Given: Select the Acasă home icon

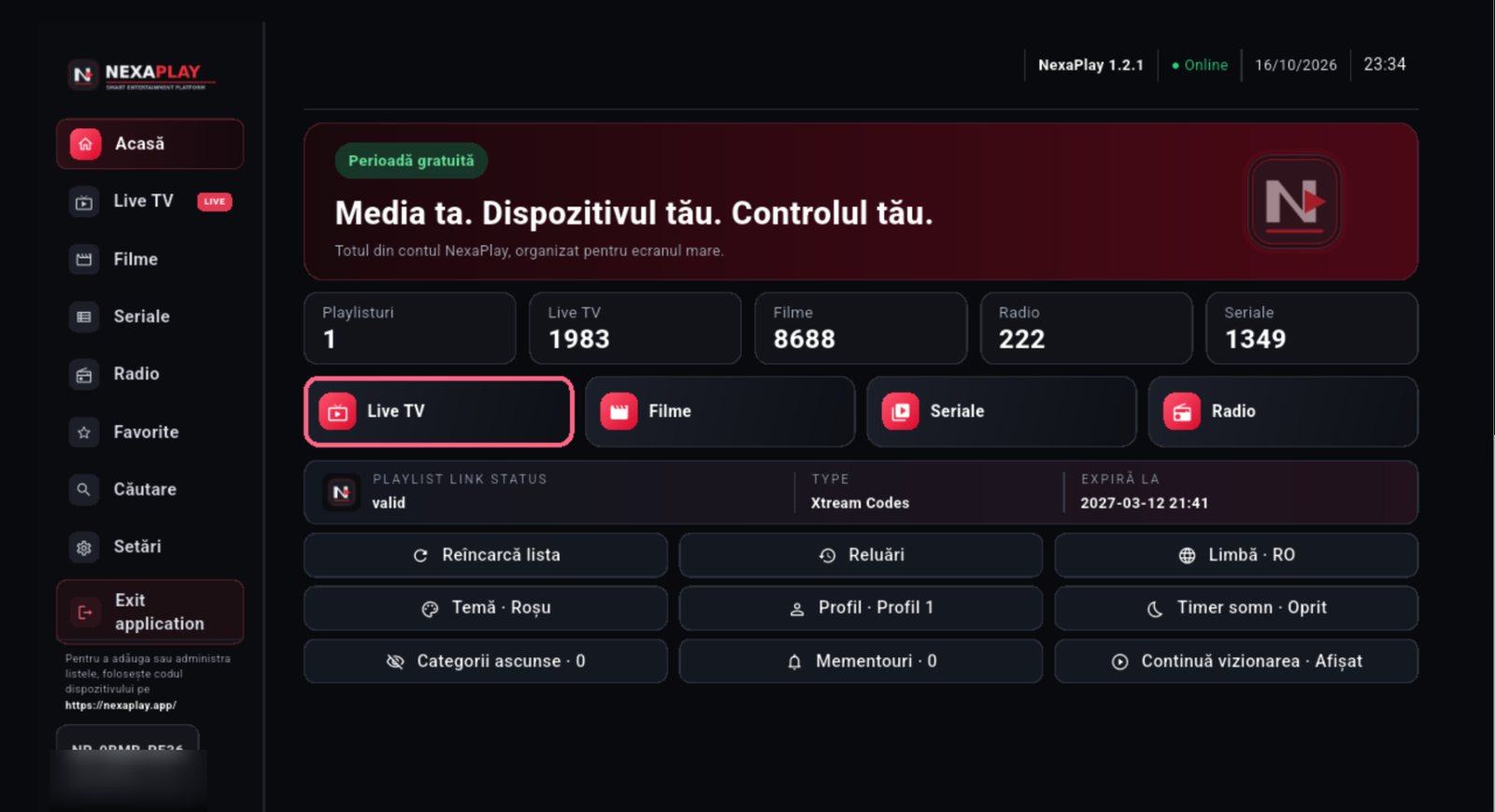Looking at the screenshot, I should pos(85,144).
